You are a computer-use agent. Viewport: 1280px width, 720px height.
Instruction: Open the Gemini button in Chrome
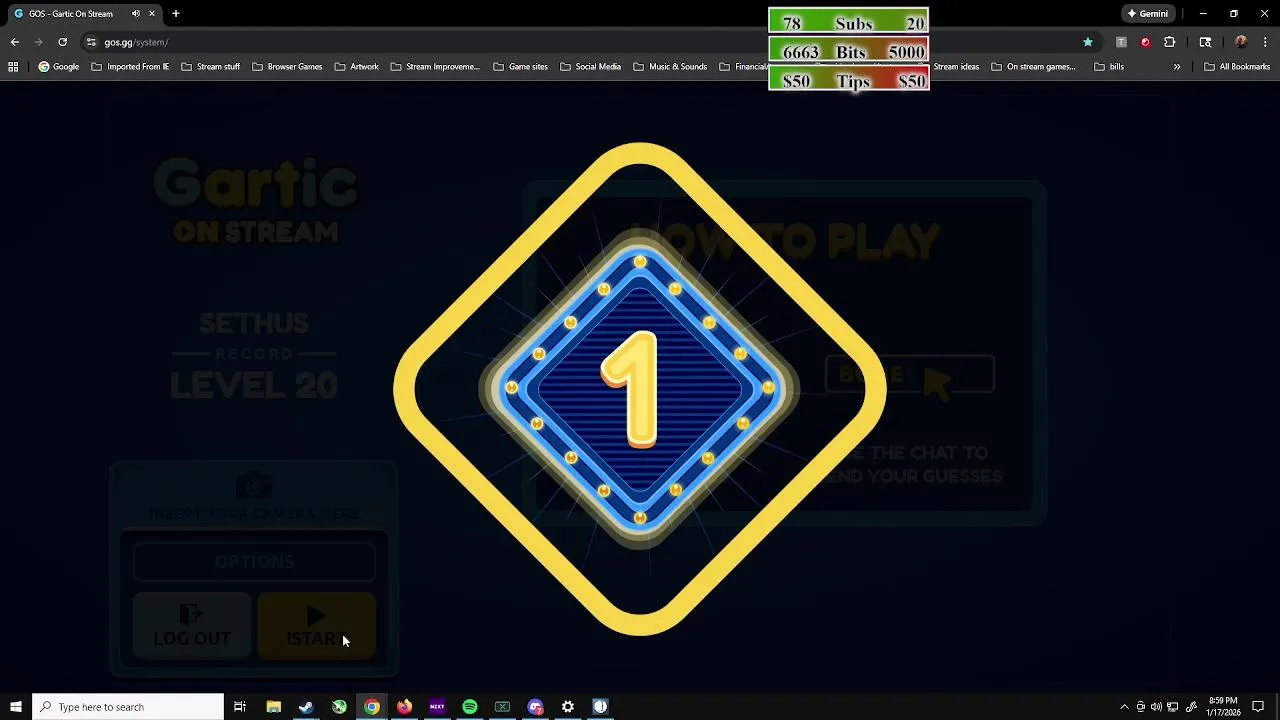[1147, 14]
